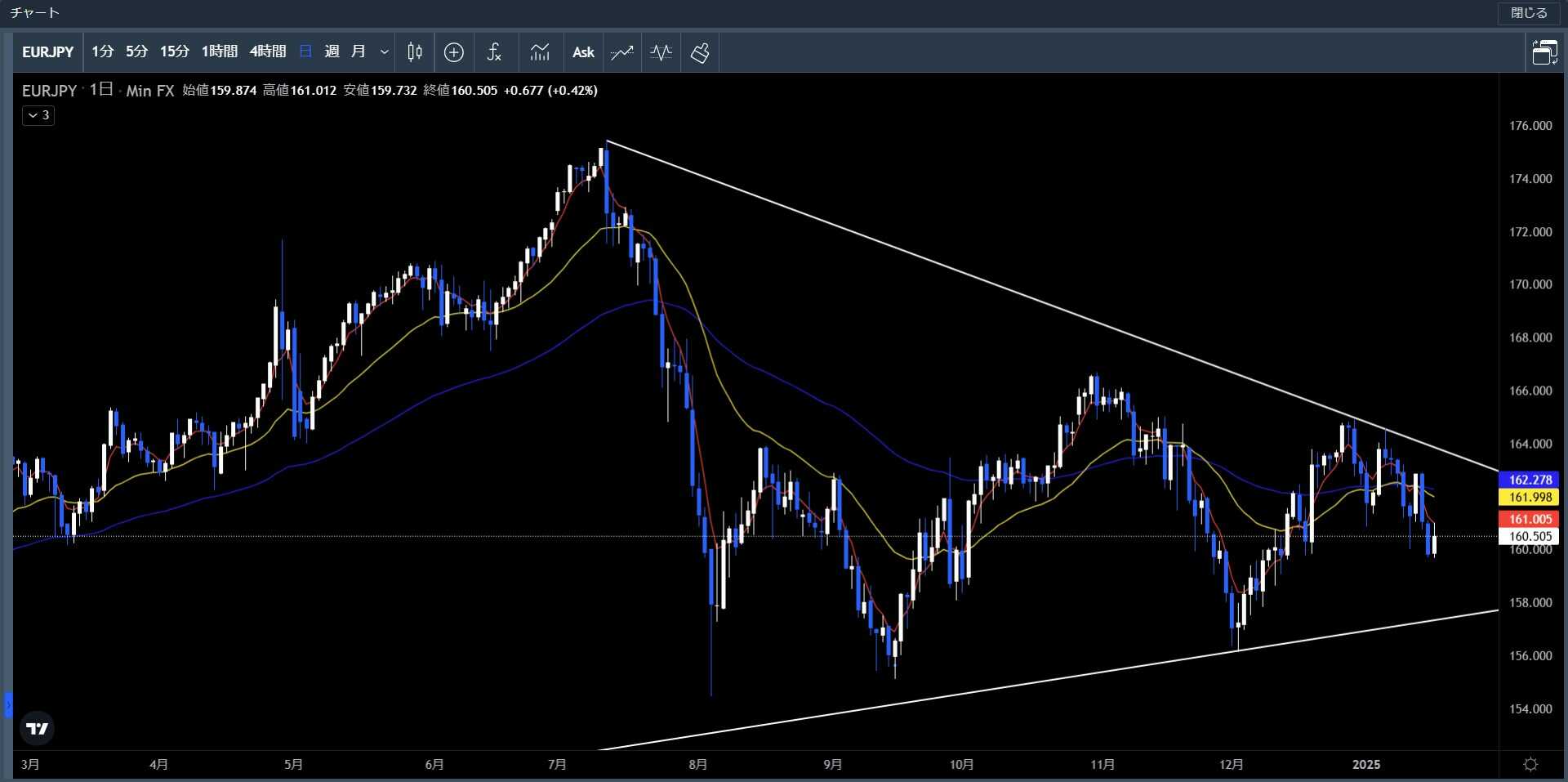Image resolution: width=1568 pixels, height=782 pixels.
Task: Click the blue 162.278 price label
Action: (1530, 480)
